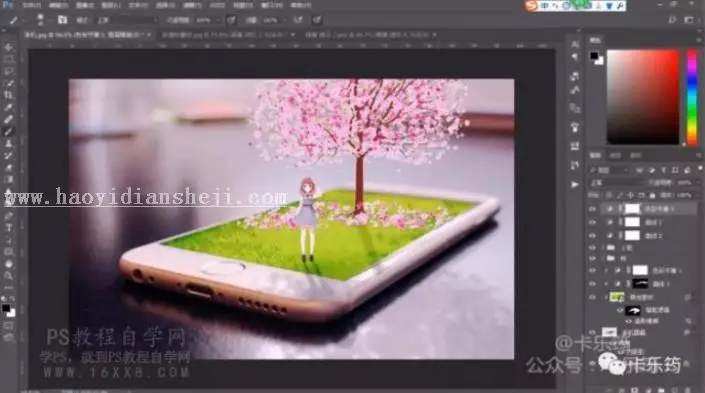Viewport: 705px width, 393px height.
Task: Open the layer filter kind dropdown
Action: click(609, 170)
